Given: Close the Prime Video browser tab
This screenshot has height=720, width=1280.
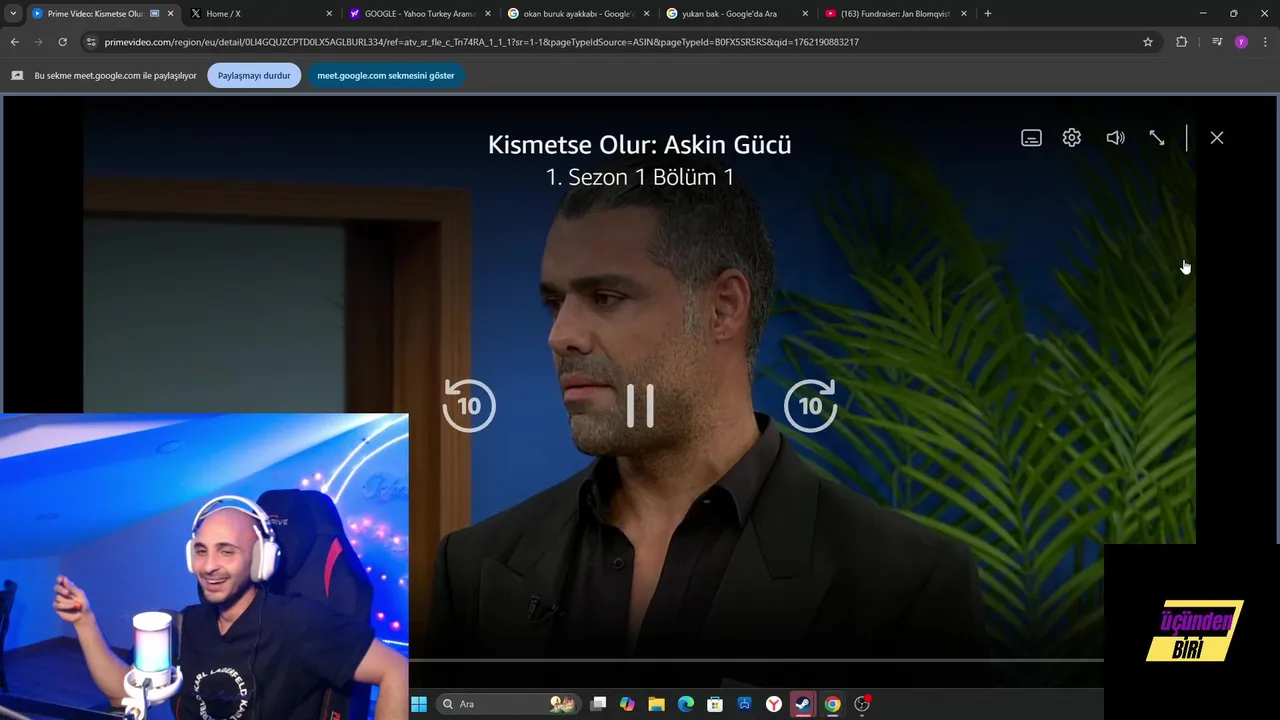Looking at the screenshot, I should (171, 14).
